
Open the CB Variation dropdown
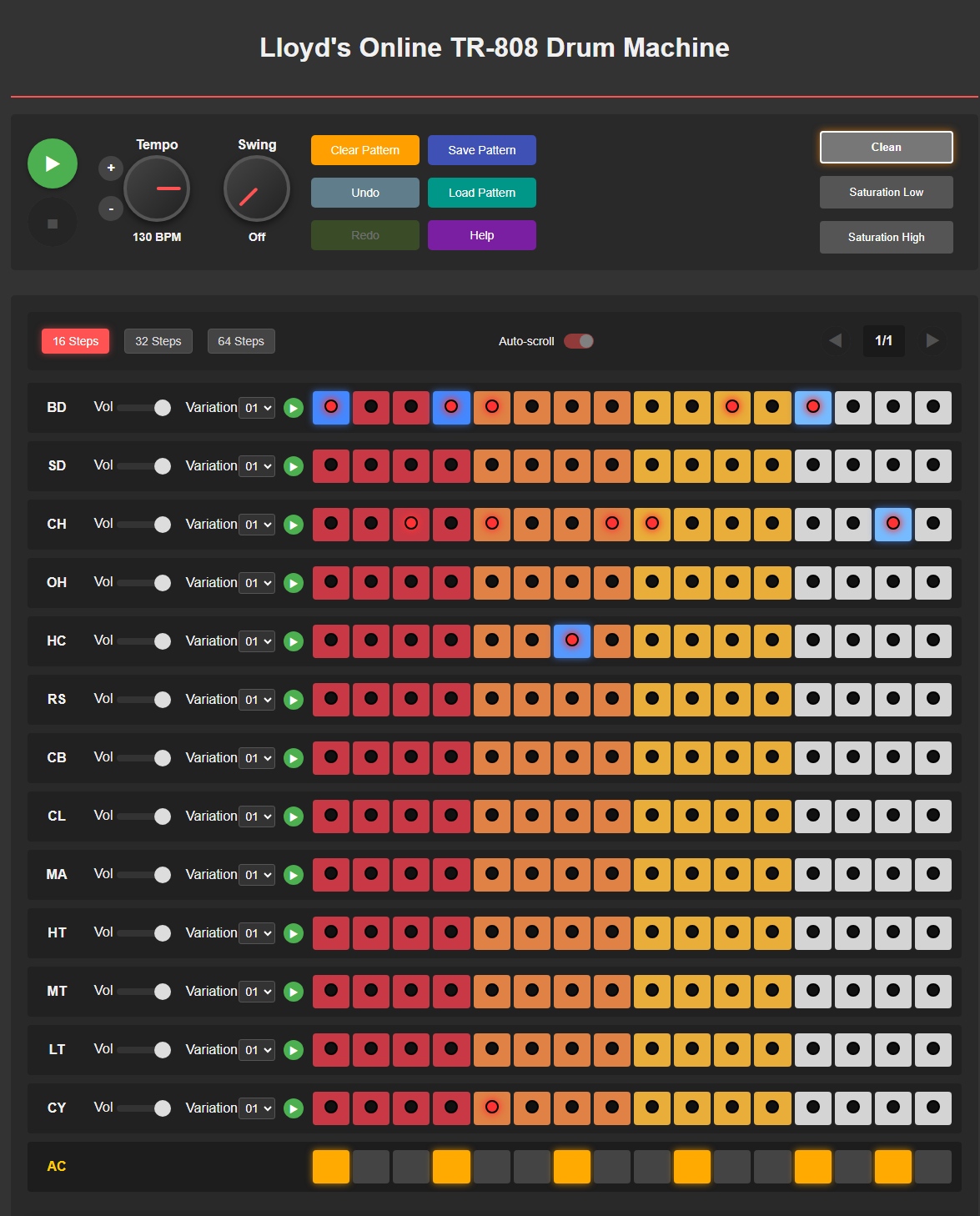[x=257, y=758]
